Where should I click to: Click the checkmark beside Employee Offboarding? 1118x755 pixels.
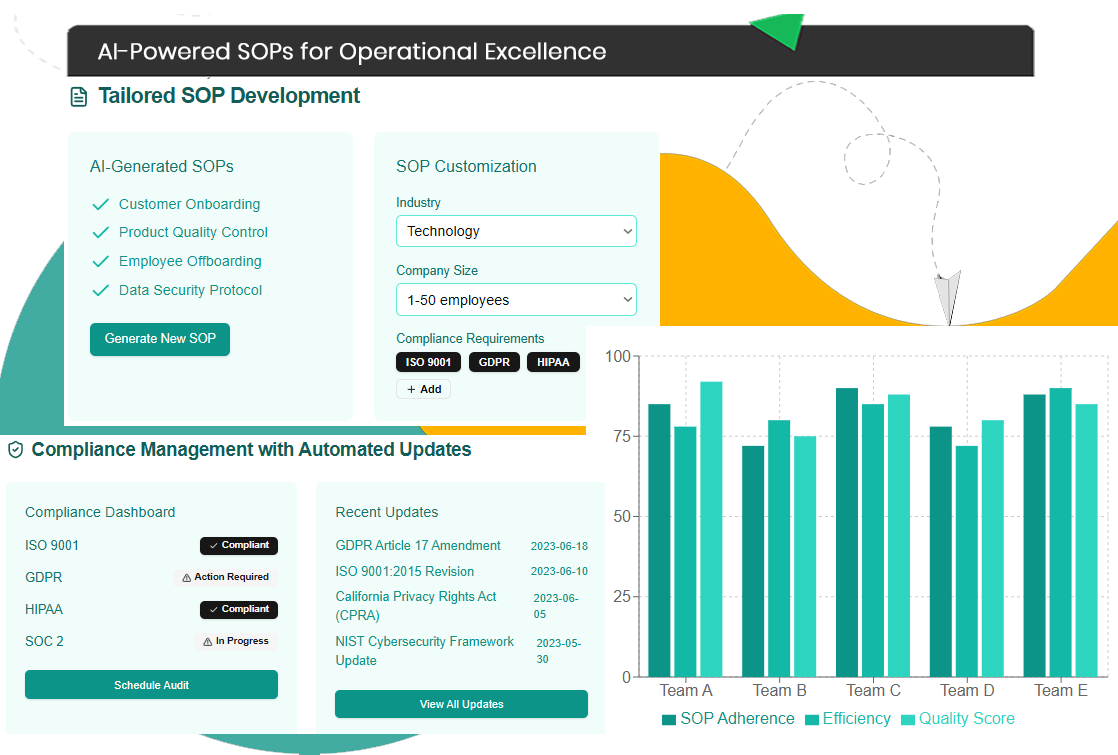tap(99, 261)
